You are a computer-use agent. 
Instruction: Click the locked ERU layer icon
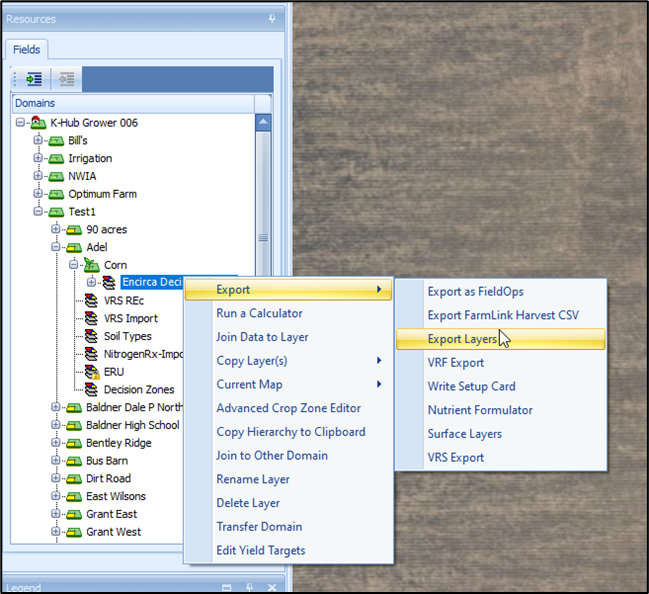pos(92,372)
